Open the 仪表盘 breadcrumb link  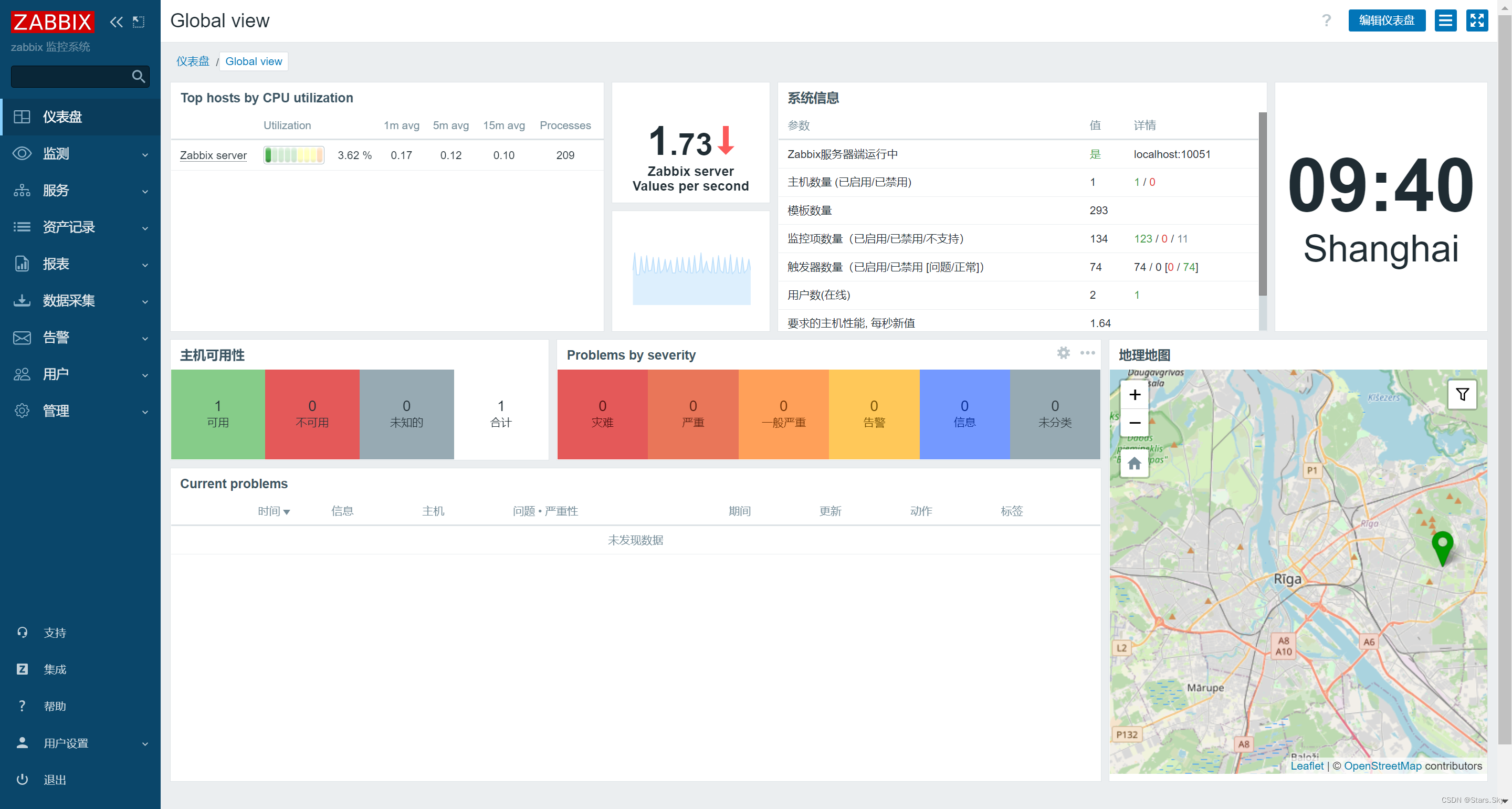click(193, 61)
